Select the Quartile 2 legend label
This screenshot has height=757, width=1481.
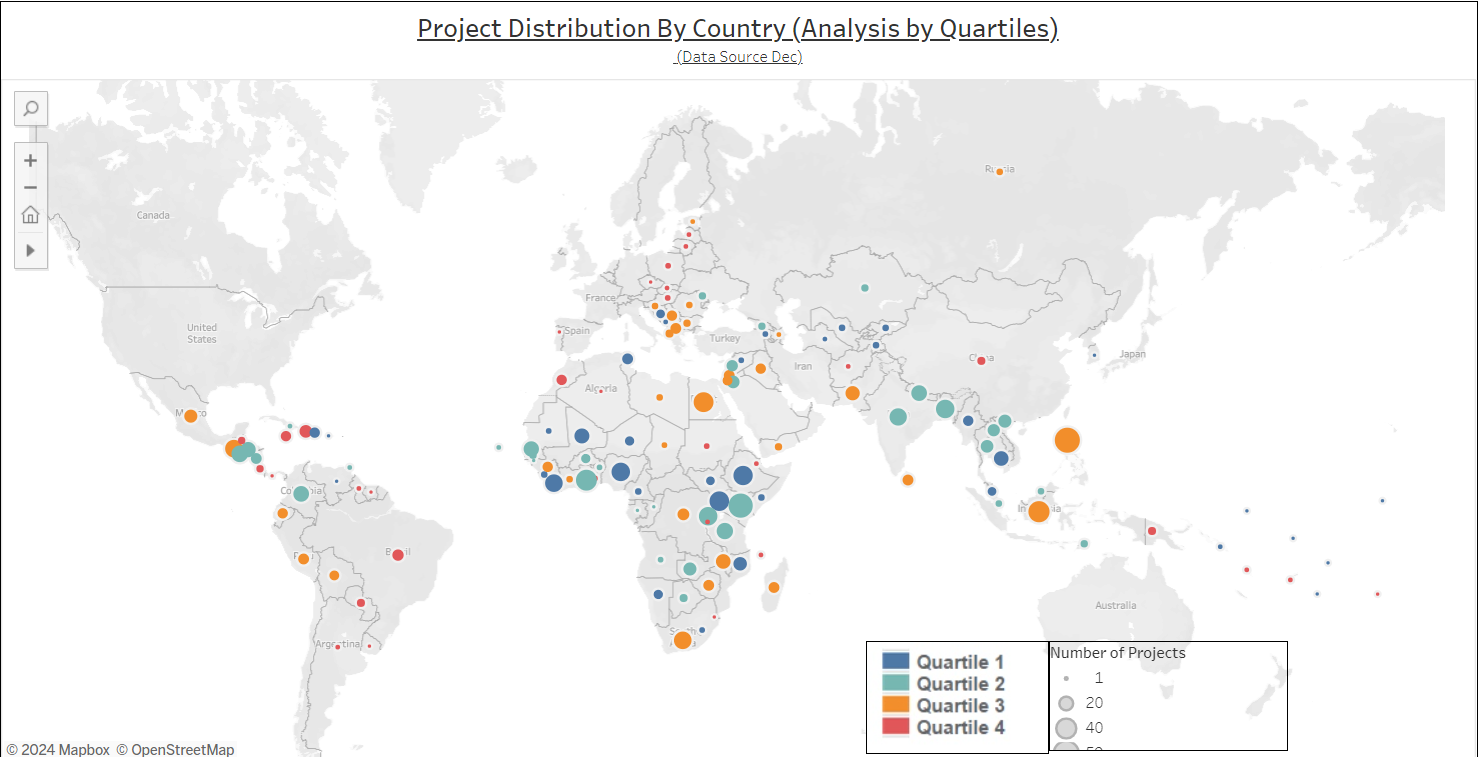(x=960, y=684)
